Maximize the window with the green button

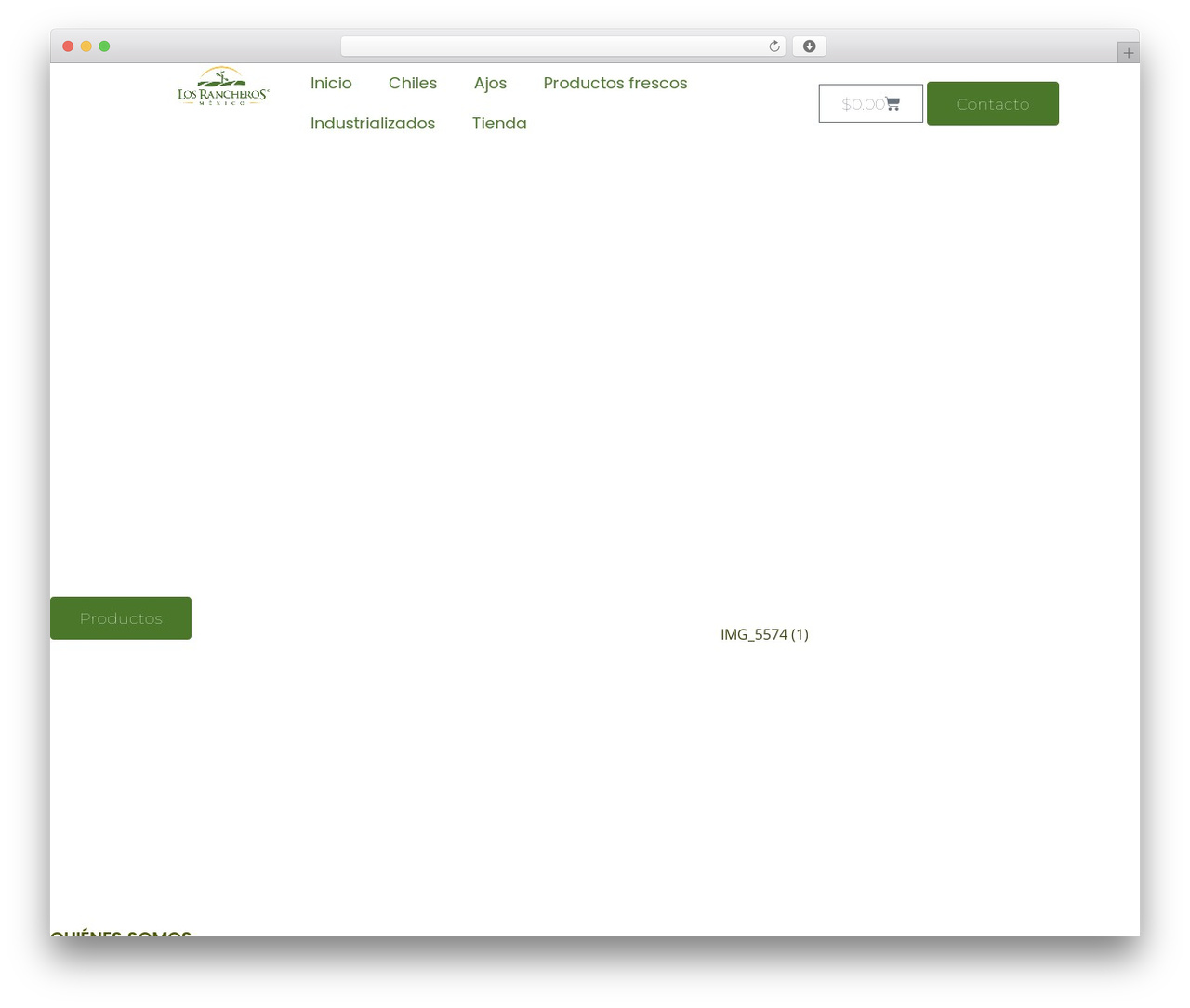pyautogui.click(x=104, y=46)
